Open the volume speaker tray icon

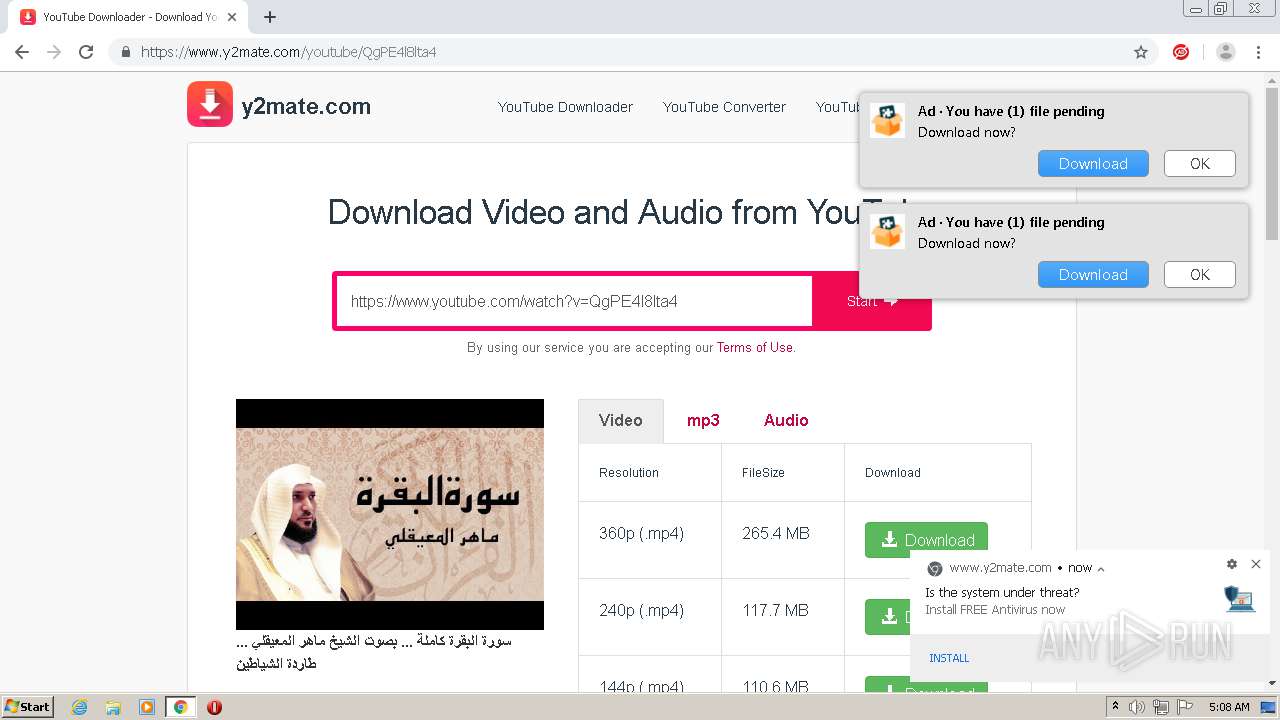coord(1137,707)
